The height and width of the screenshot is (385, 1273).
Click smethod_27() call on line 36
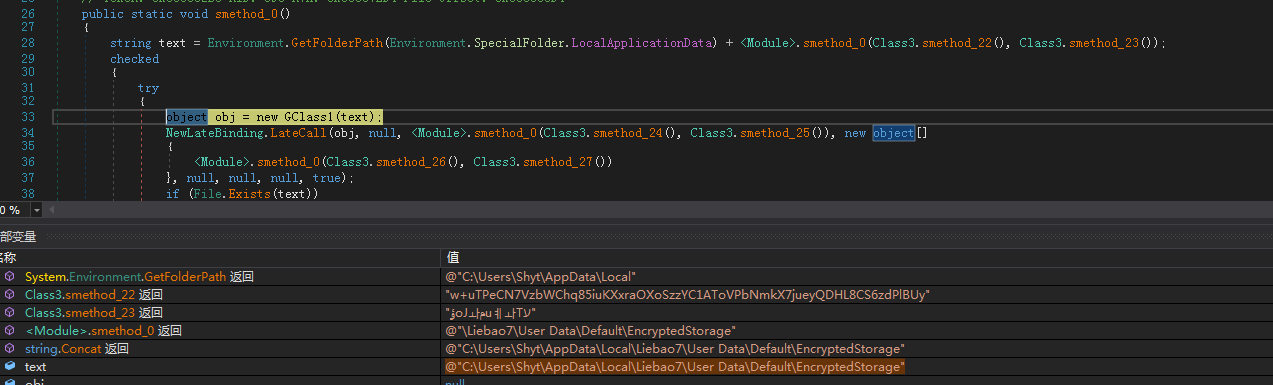pos(539,162)
